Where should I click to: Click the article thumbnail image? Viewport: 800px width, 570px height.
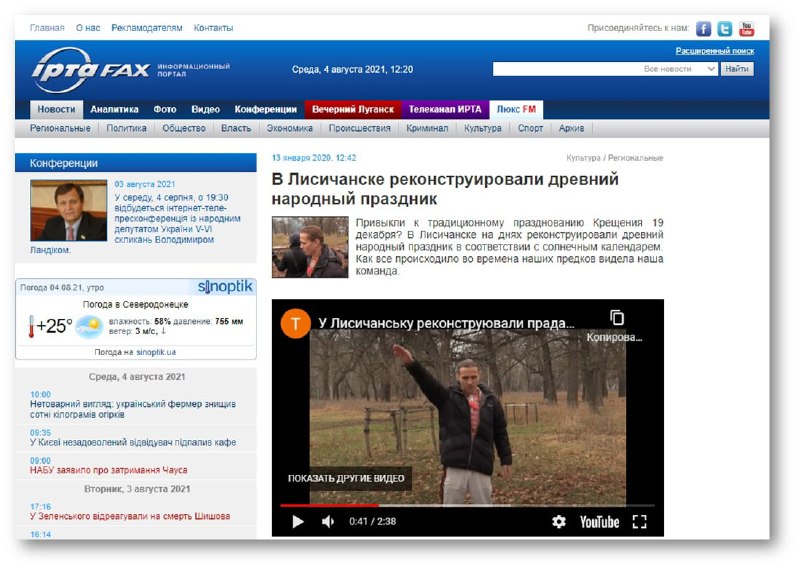coord(310,247)
